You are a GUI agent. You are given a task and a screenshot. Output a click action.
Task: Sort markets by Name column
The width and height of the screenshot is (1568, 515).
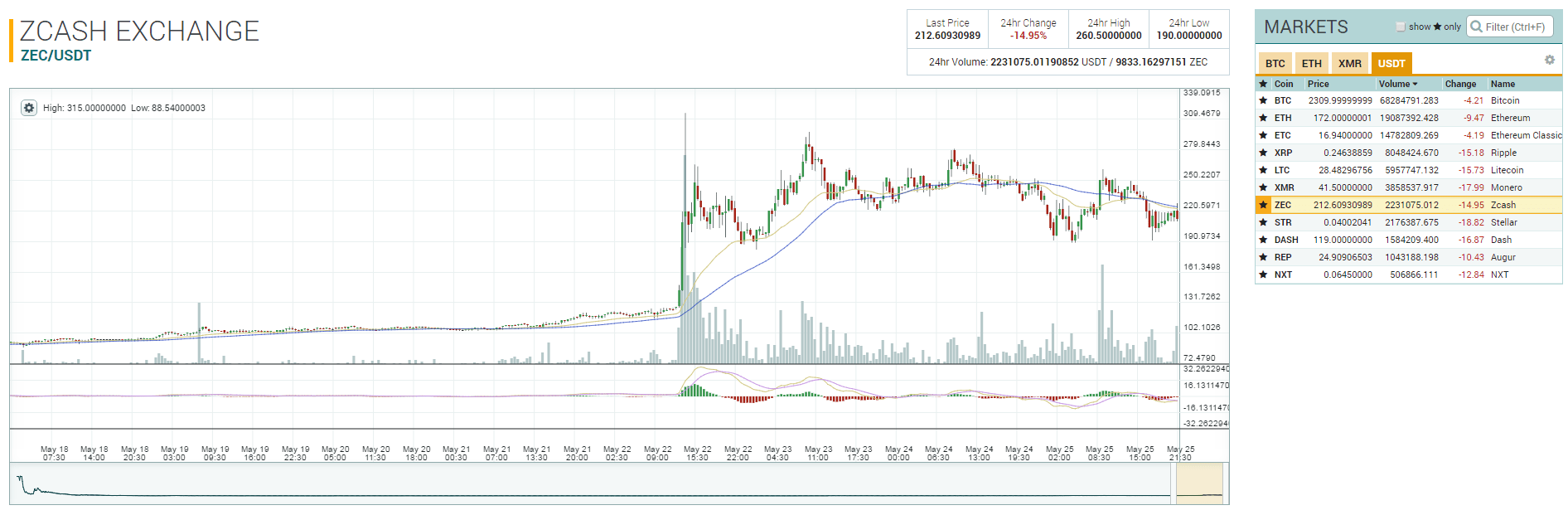(1503, 84)
